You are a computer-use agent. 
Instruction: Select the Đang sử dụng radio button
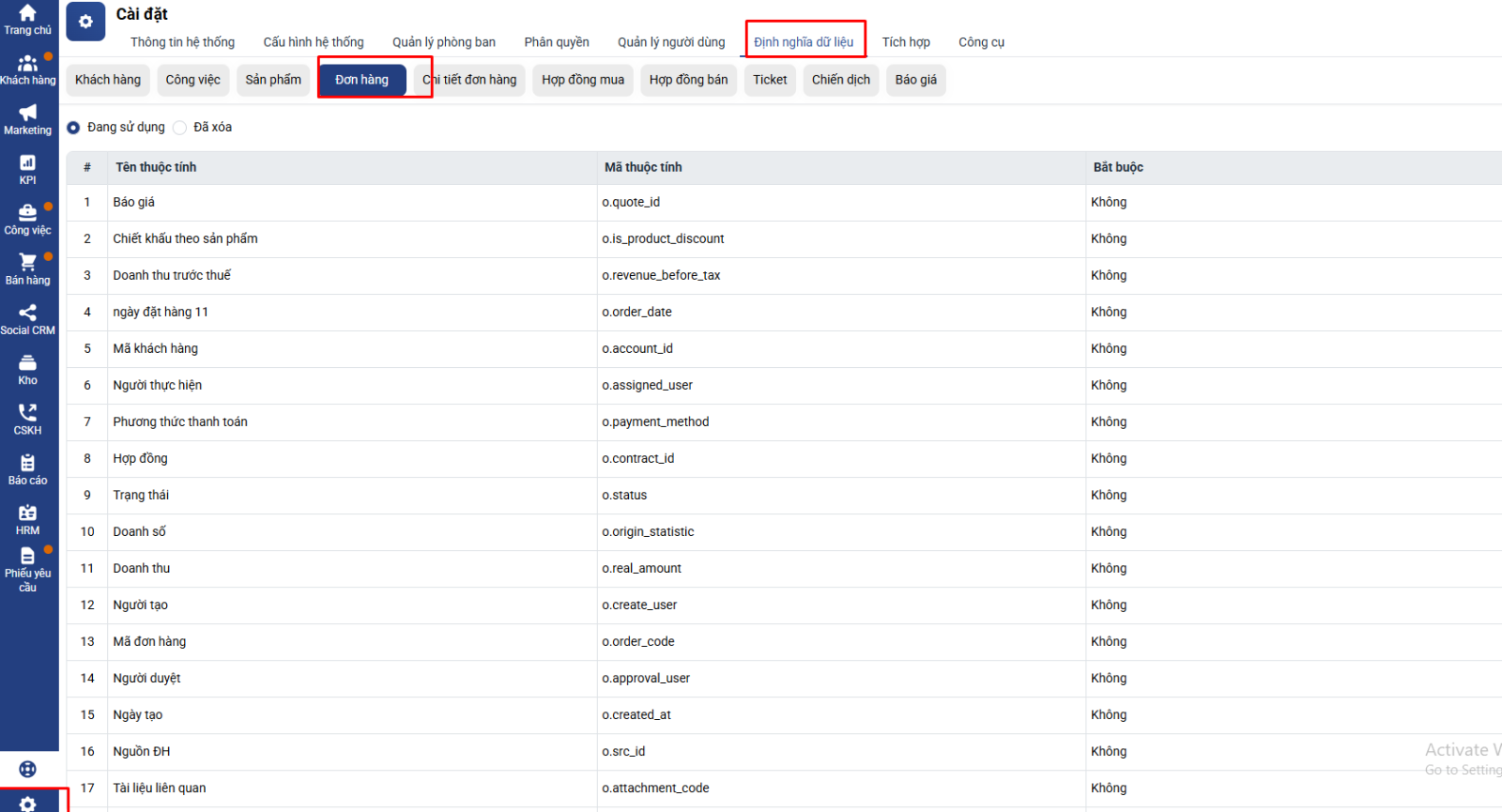pos(73,128)
